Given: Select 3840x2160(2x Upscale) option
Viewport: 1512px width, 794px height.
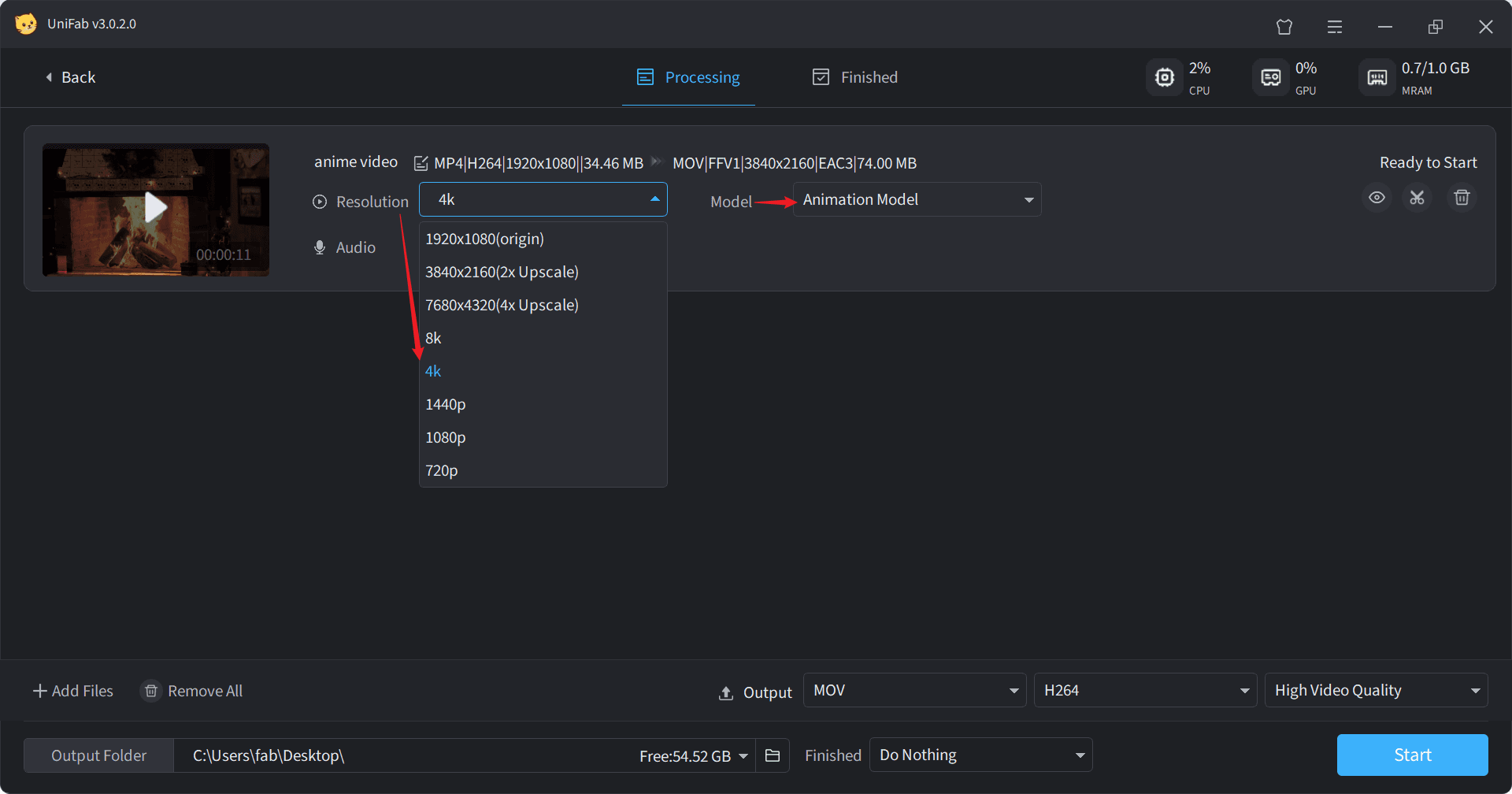Looking at the screenshot, I should [543, 272].
